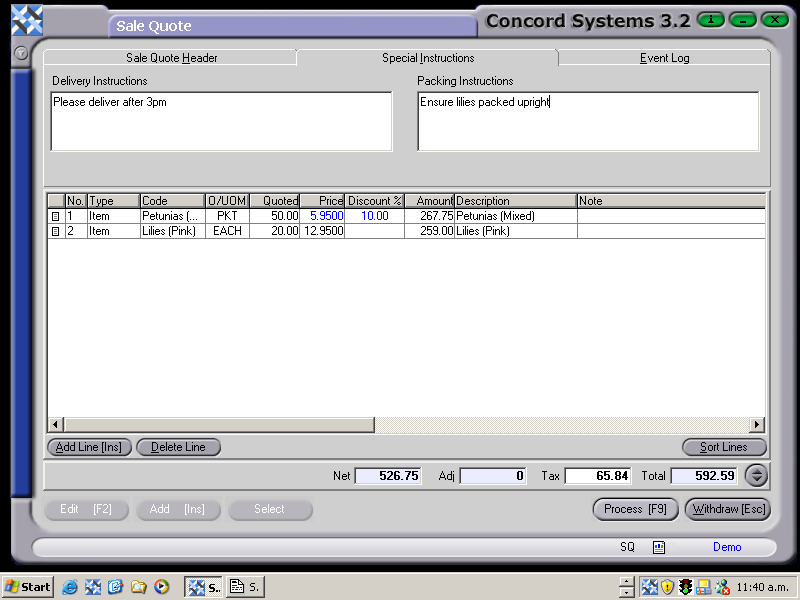Click the Demo link in the status bar

pos(727,547)
